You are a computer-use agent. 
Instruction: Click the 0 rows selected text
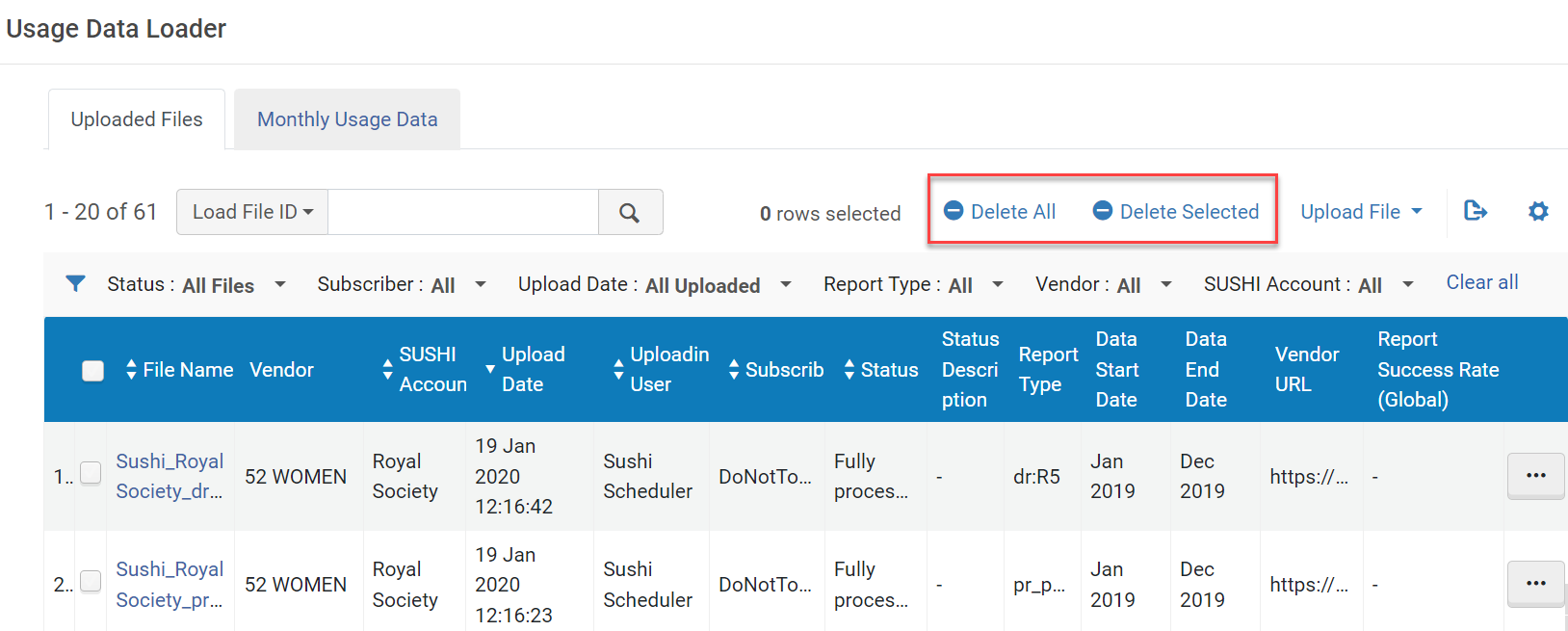coord(830,213)
